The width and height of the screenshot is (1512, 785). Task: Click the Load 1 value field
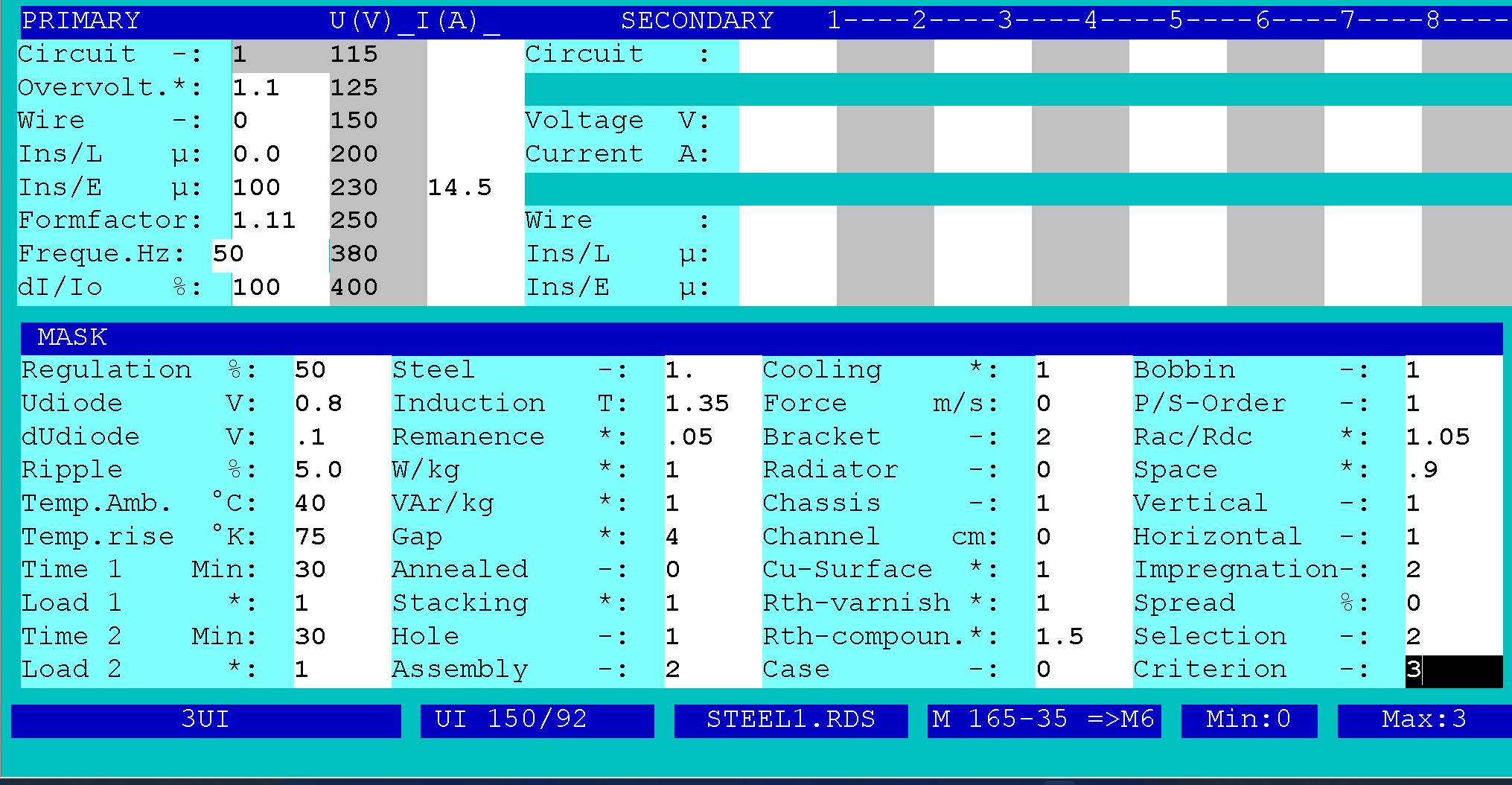tap(342, 604)
